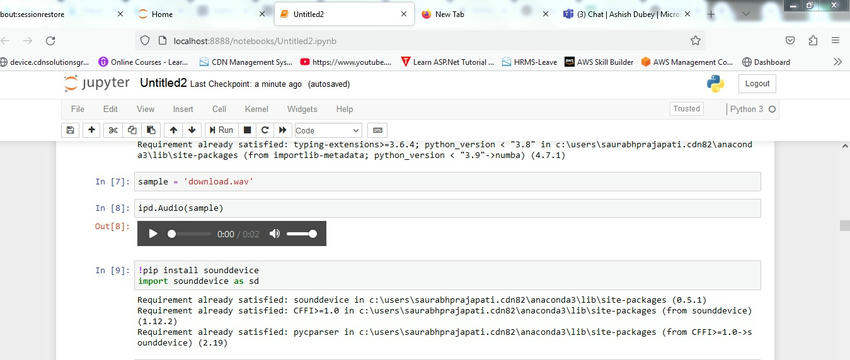Open the Learn ASP.Net Tutorial bookmark
Image resolution: width=850 pixels, height=360 pixels.
tap(448, 62)
